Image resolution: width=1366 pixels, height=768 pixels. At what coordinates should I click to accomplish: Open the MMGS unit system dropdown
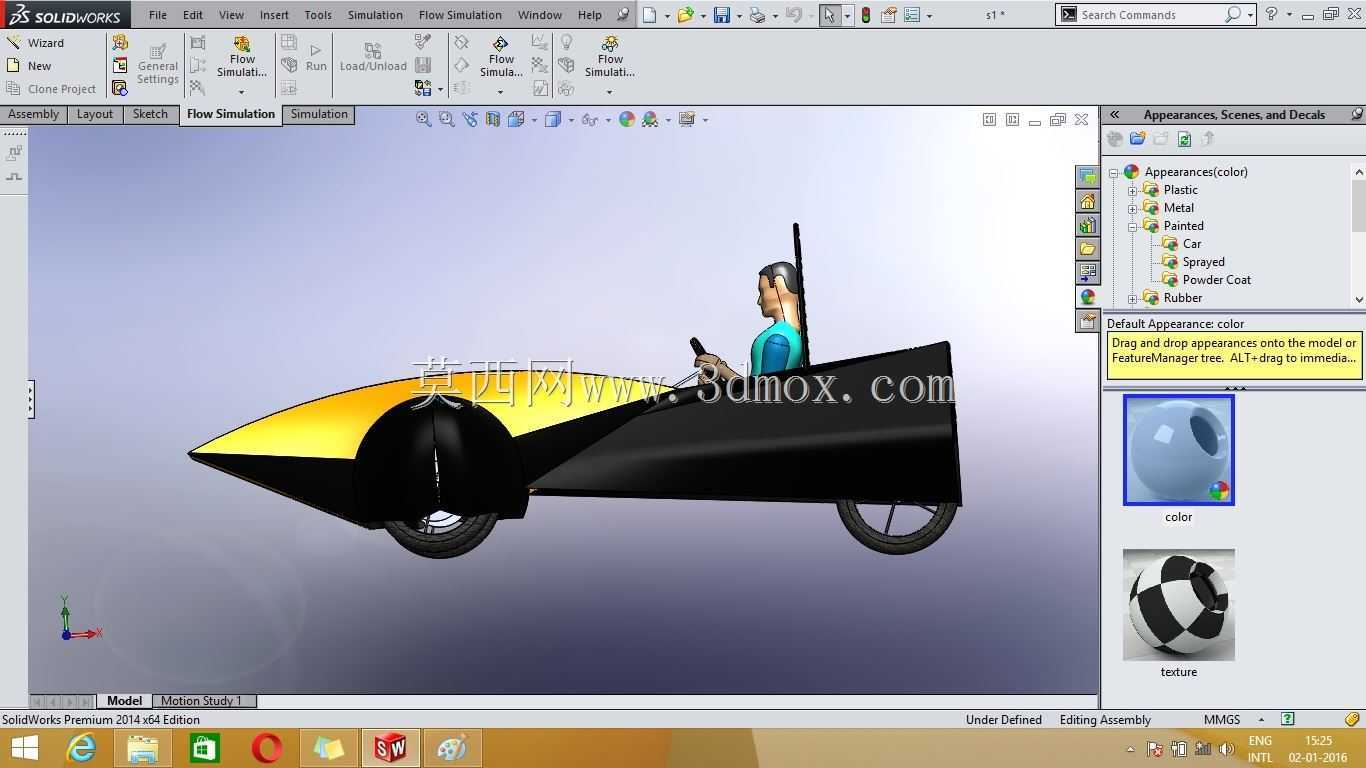coord(1261,720)
